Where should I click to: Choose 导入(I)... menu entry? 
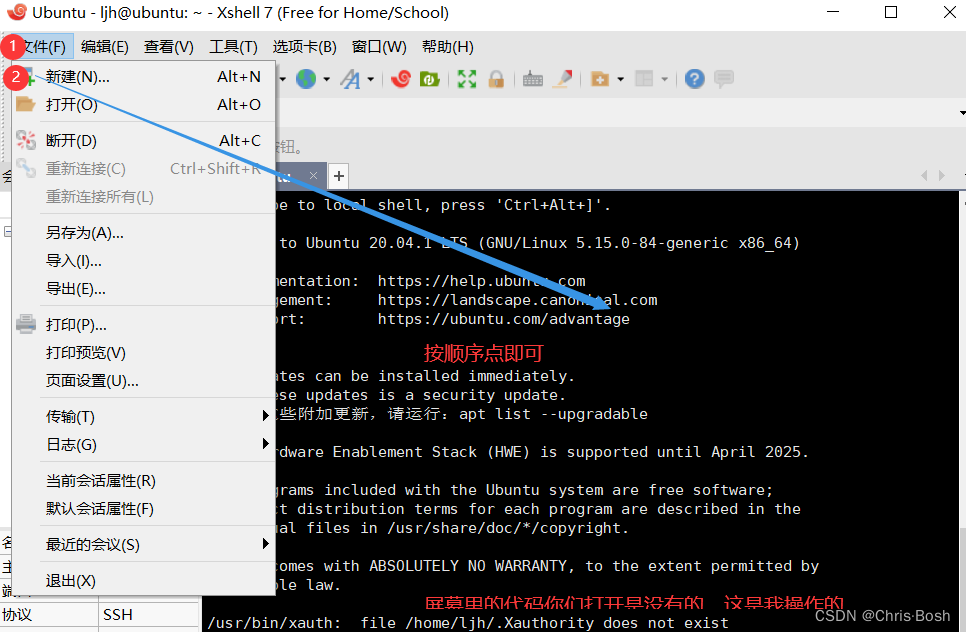(x=144, y=261)
